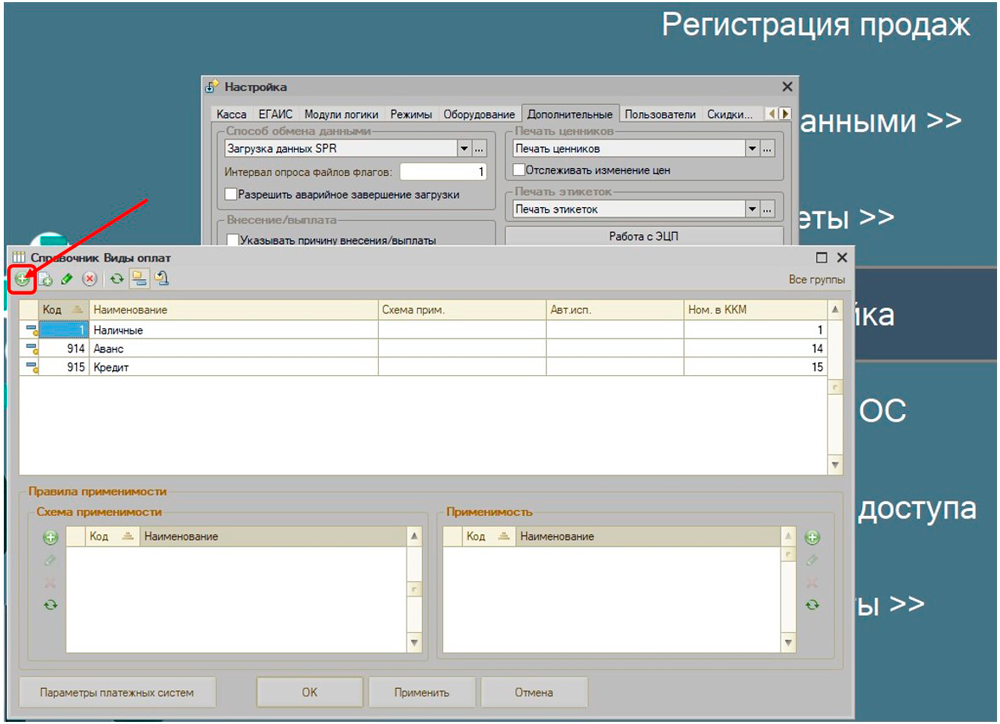The height and width of the screenshot is (724, 1000).
Task: Enable Разрешить аварийное завершение загрузки checkbox
Action: point(232,194)
